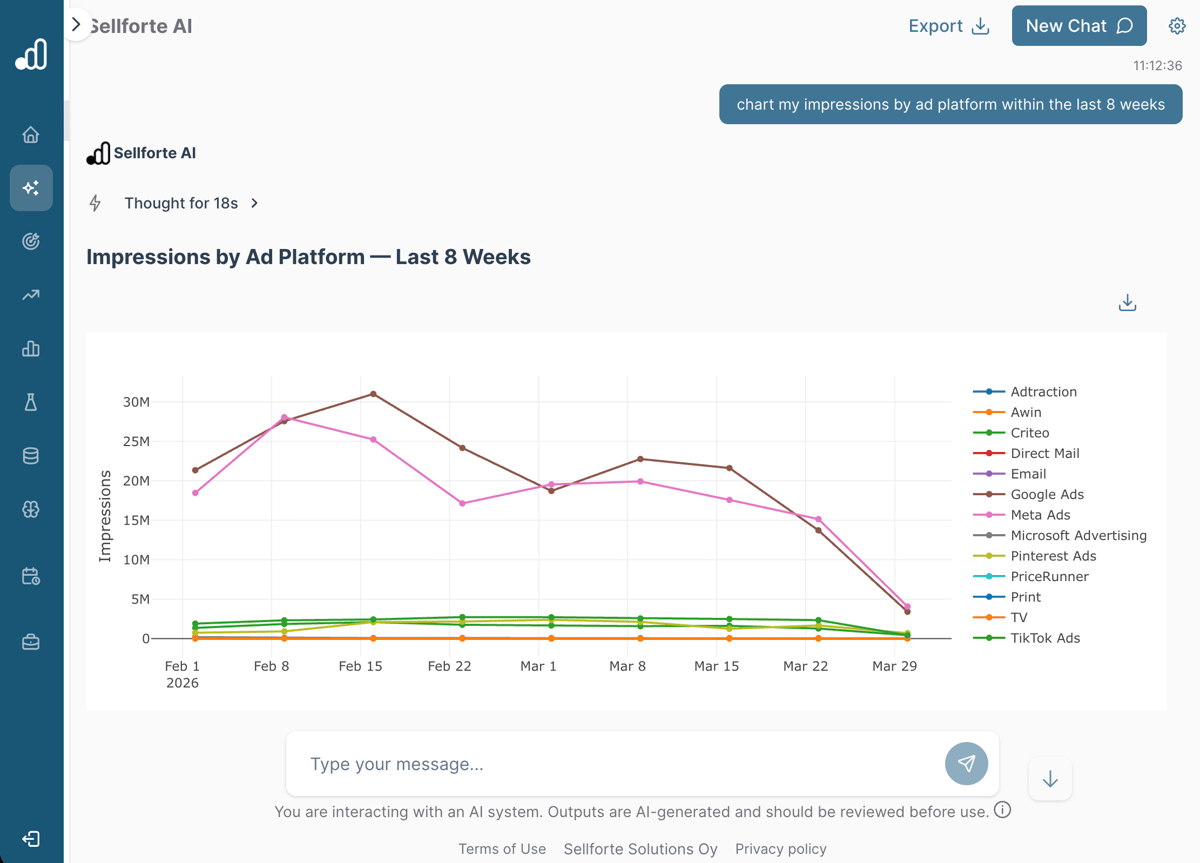Click the info icon beside AI disclaimer
The width and height of the screenshot is (1200, 863).
(1003, 810)
